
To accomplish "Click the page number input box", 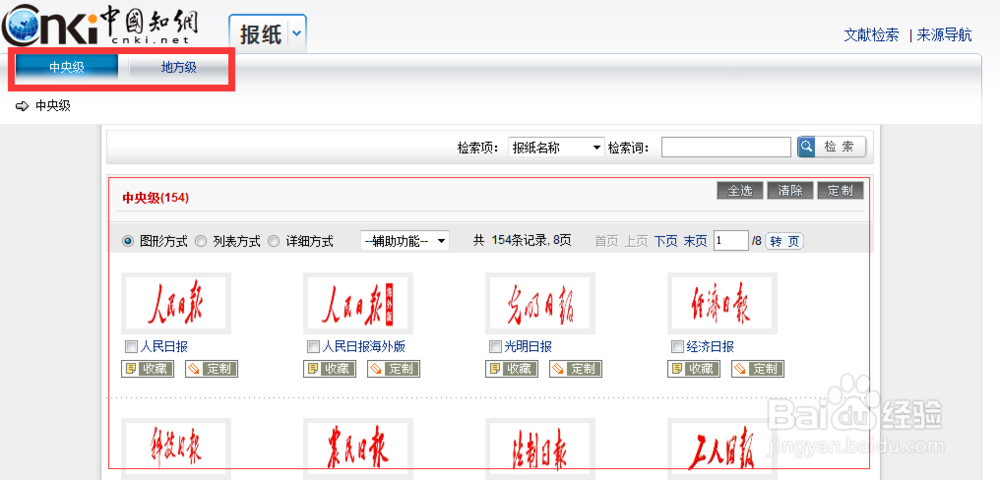I will (731, 241).
